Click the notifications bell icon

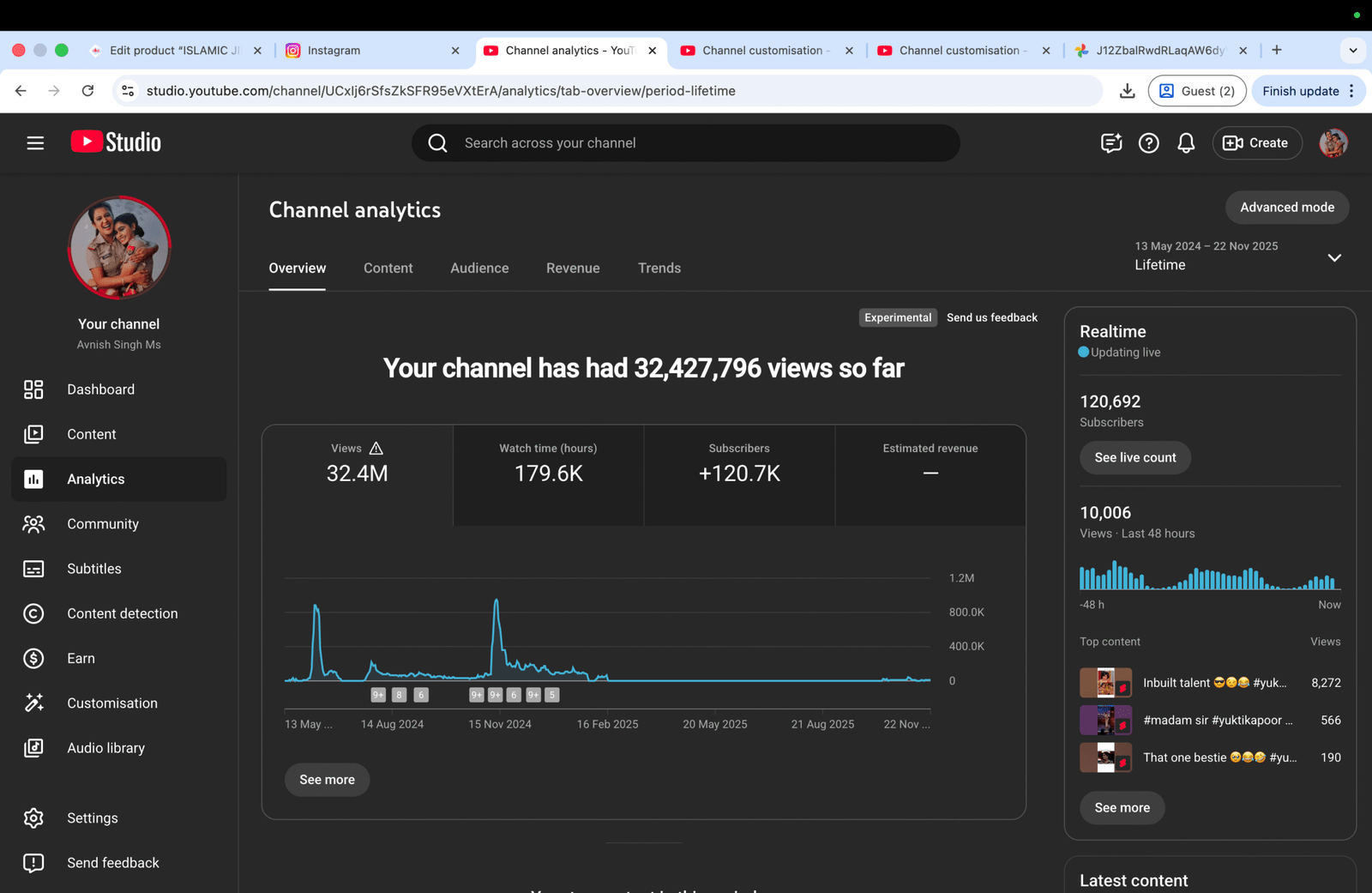point(1186,143)
